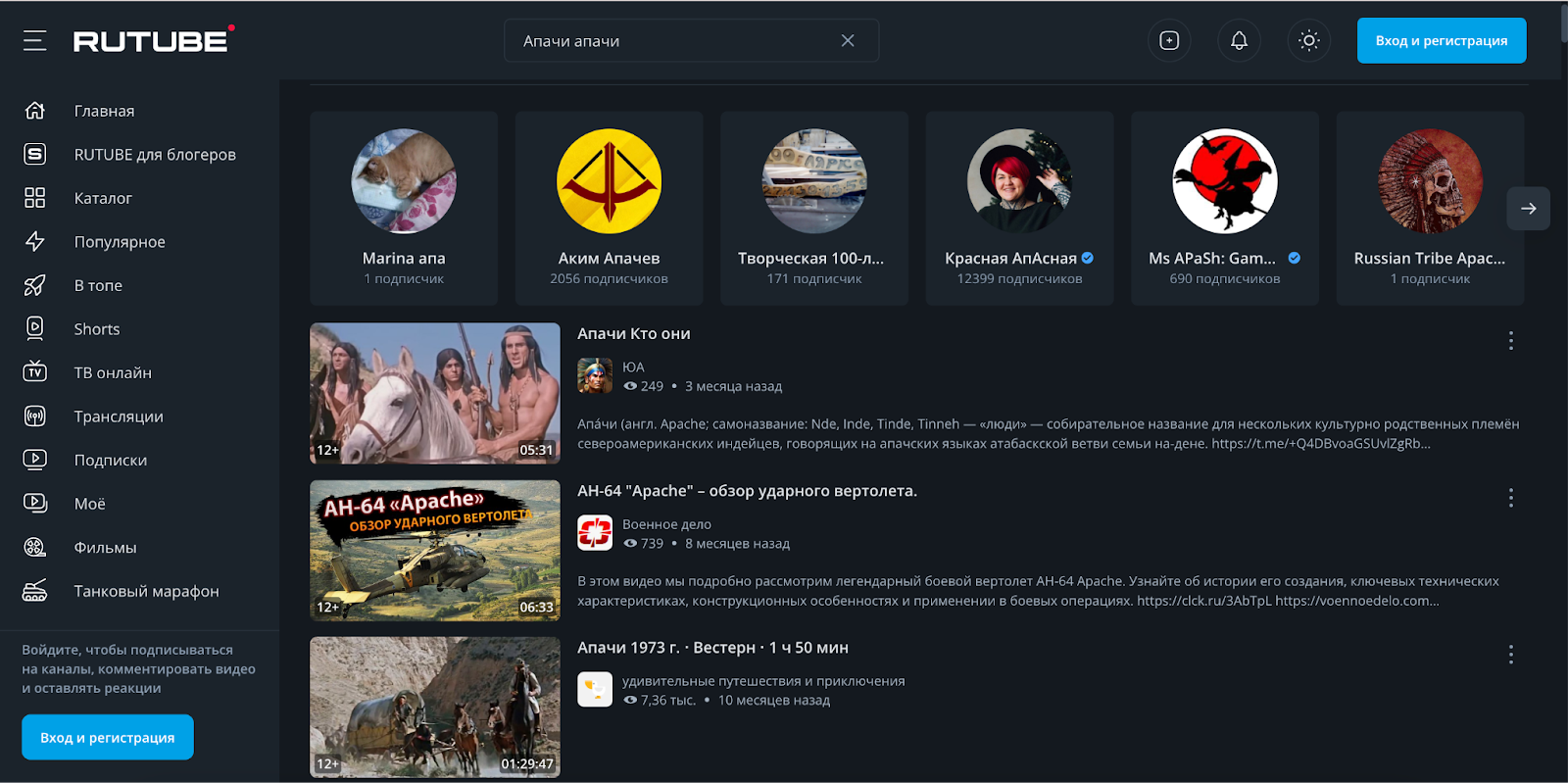Click the Ms APaSh verified badge

click(1295, 259)
